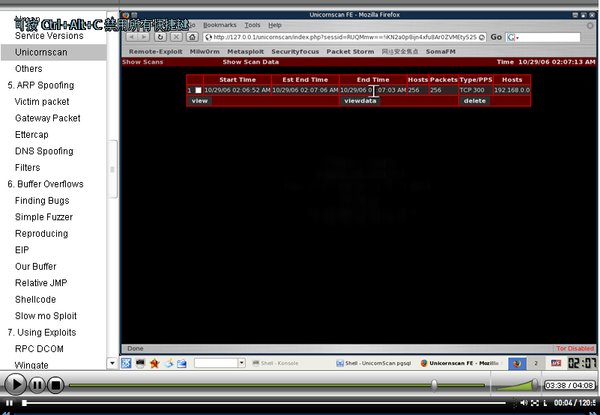Click the address bar URL

[344, 37]
